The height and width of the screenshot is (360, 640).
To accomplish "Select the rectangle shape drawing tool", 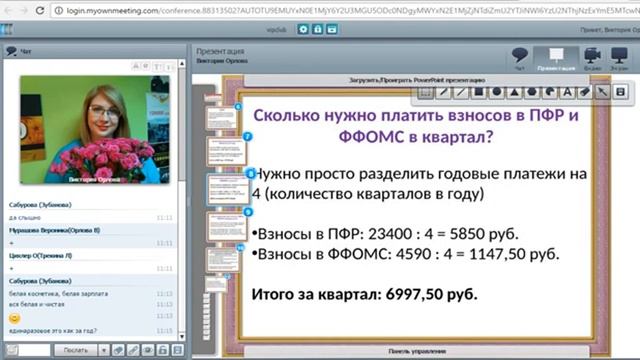I will tap(479, 92).
